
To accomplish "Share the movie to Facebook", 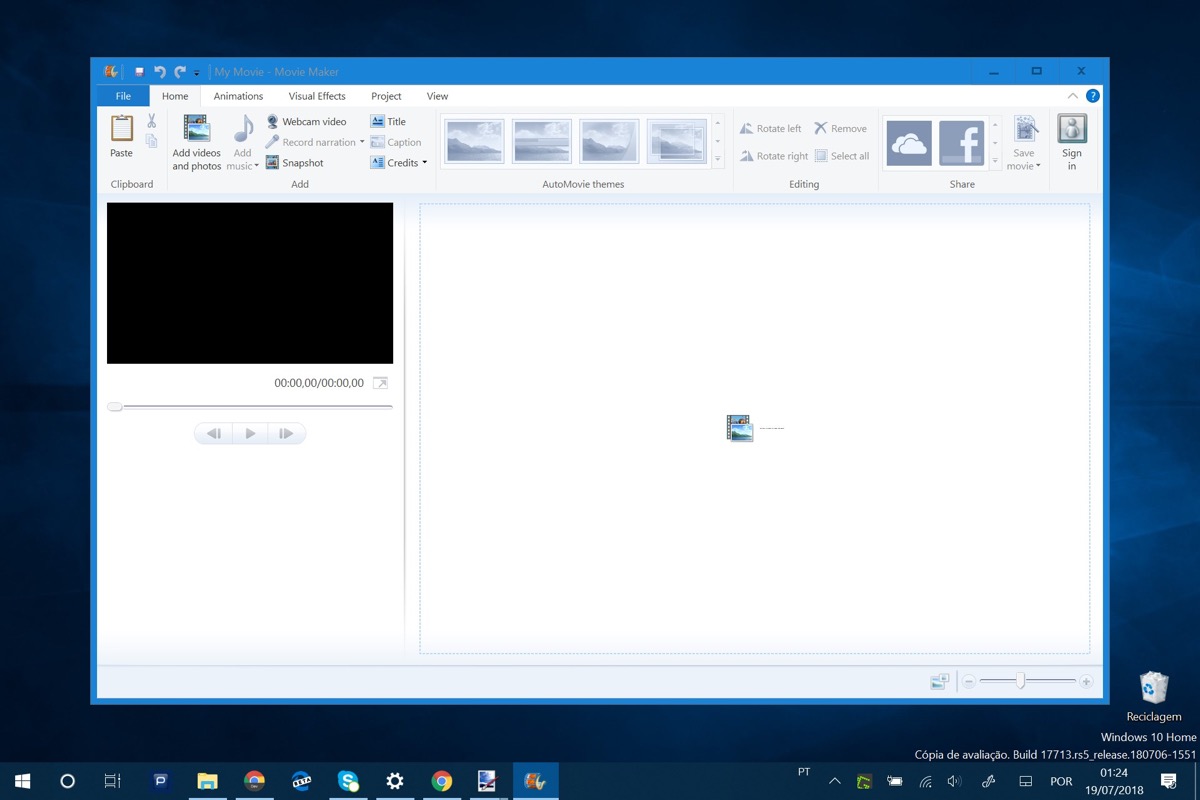I will [x=961, y=143].
